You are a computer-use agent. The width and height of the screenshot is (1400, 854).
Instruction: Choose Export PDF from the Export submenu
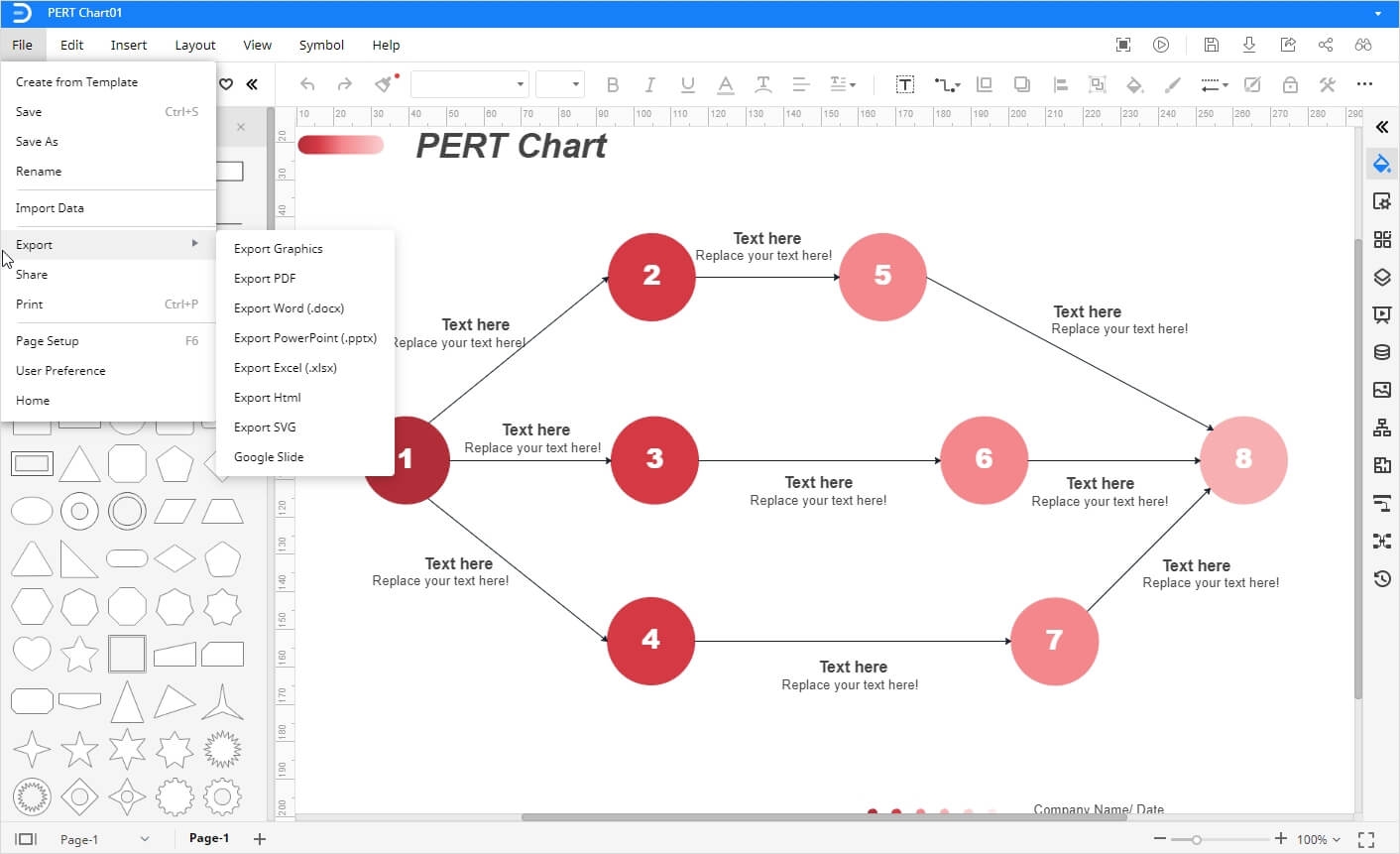point(264,278)
